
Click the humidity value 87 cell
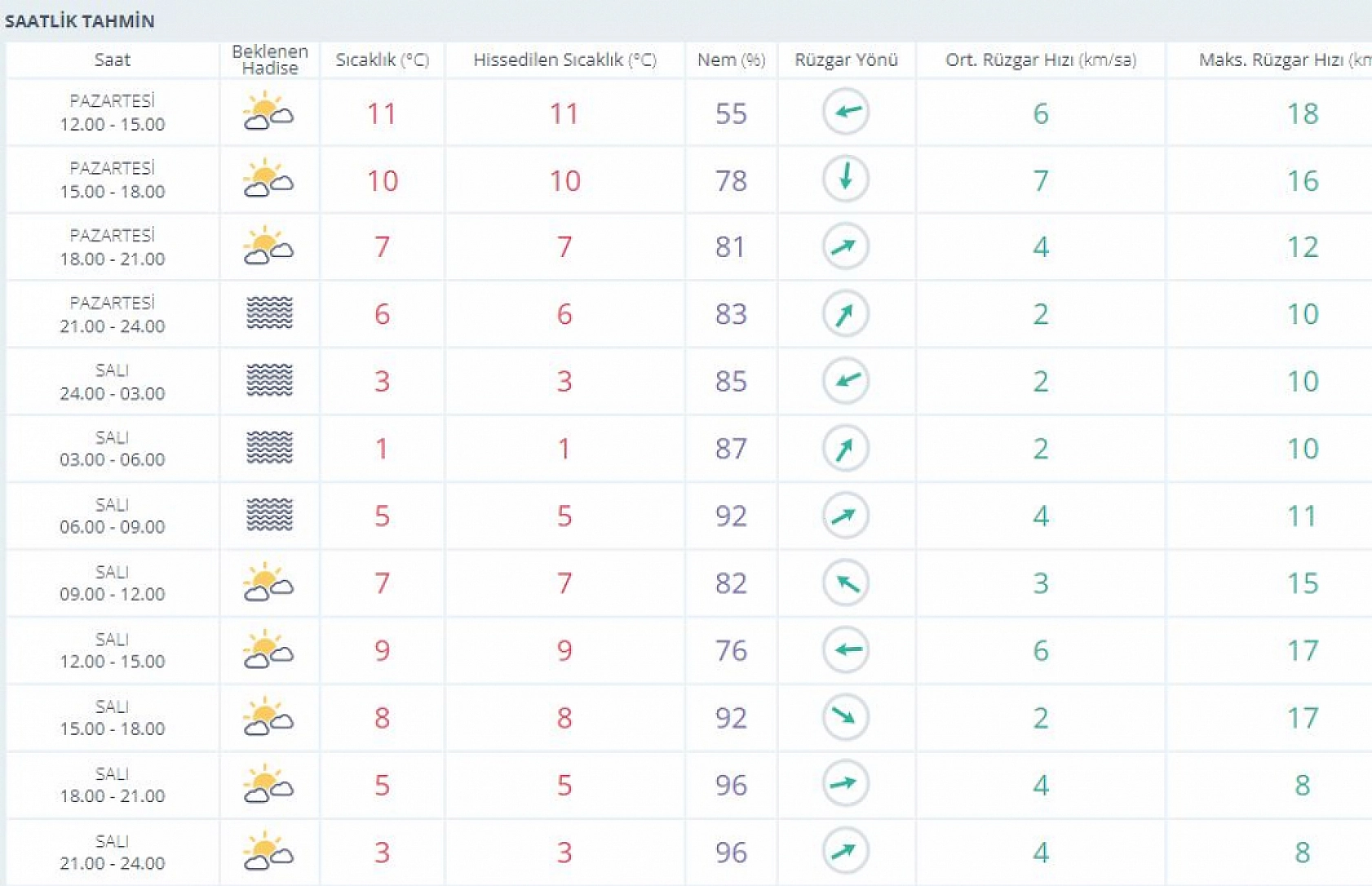pyautogui.click(x=731, y=449)
